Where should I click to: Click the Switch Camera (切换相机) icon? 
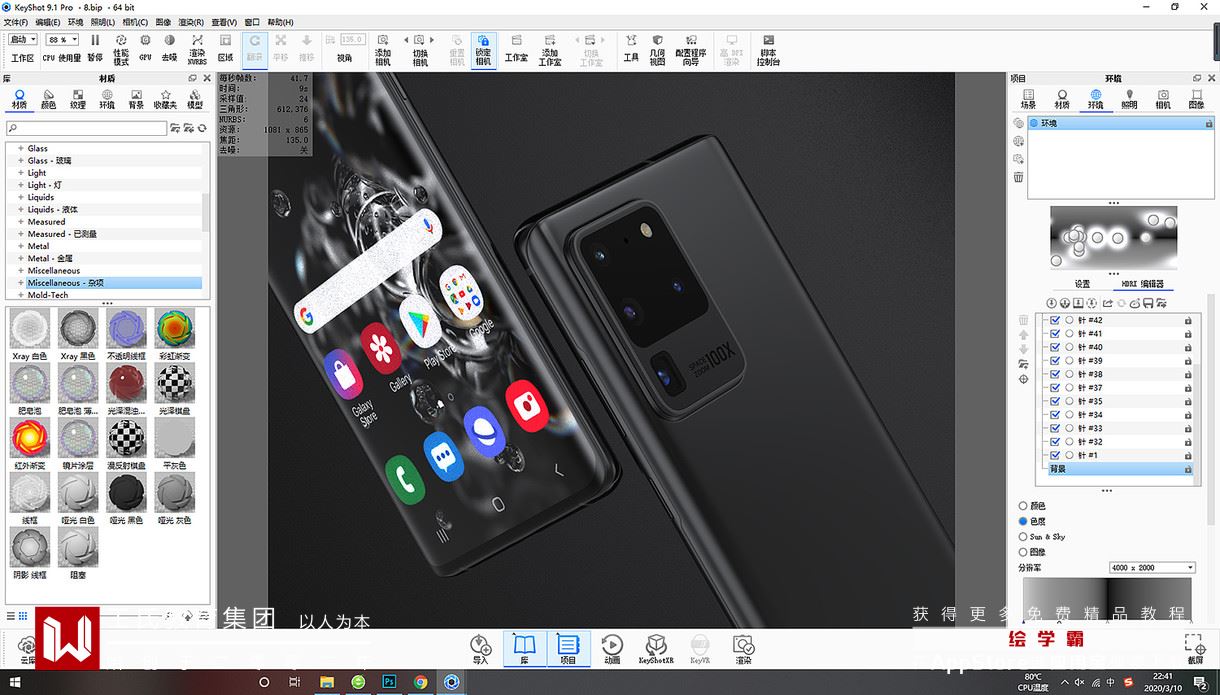pyautogui.click(x=420, y=50)
